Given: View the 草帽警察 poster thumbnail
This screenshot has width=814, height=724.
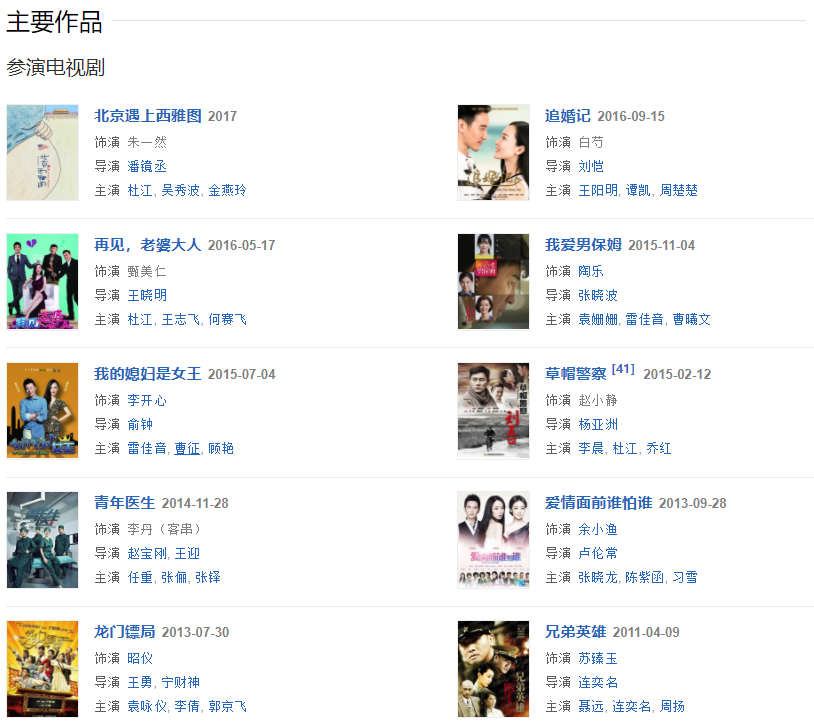Looking at the screenshot, I should pyautogui.click(x=493, y=411).
